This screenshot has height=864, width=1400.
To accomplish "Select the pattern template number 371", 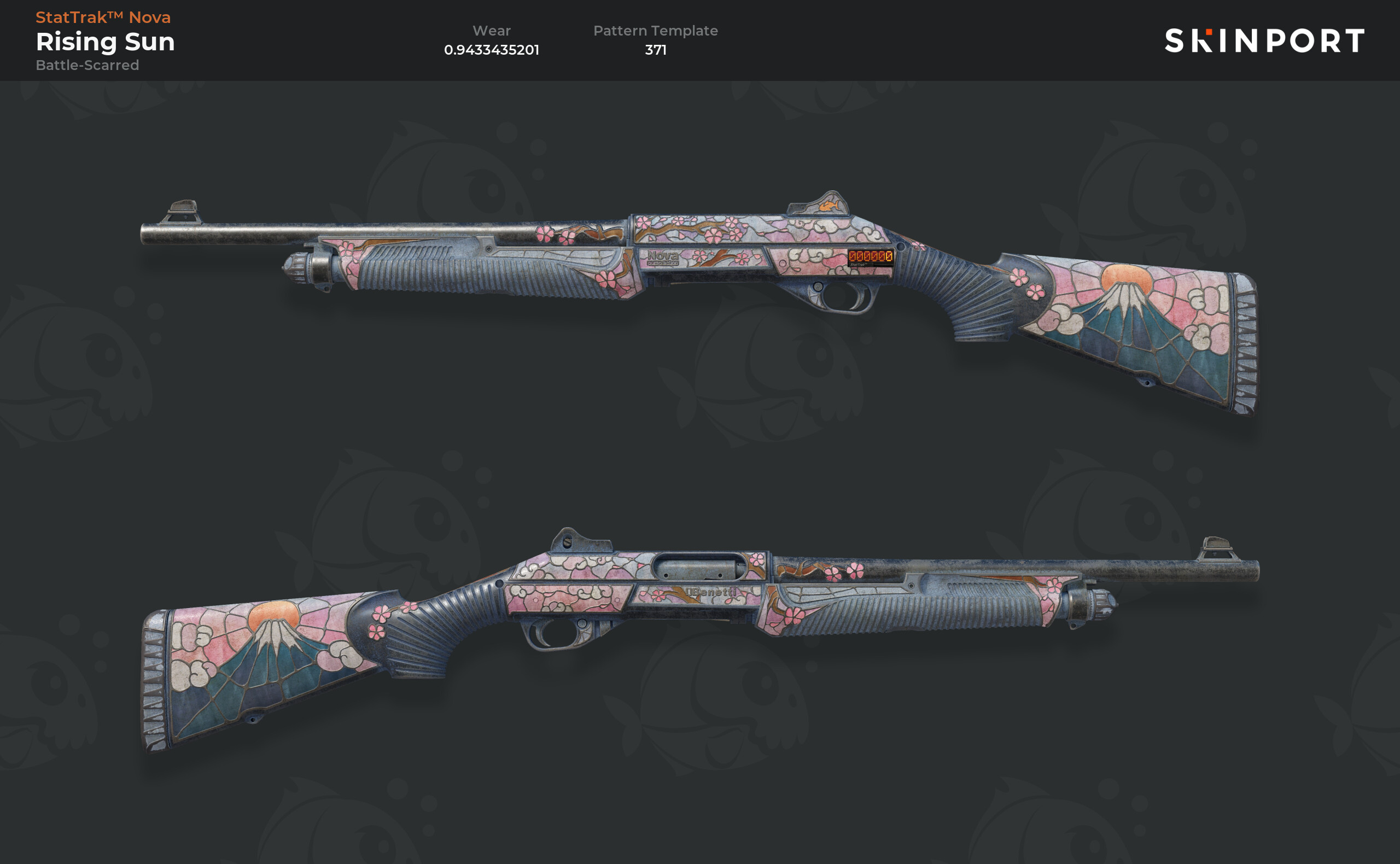I will 655,50.
